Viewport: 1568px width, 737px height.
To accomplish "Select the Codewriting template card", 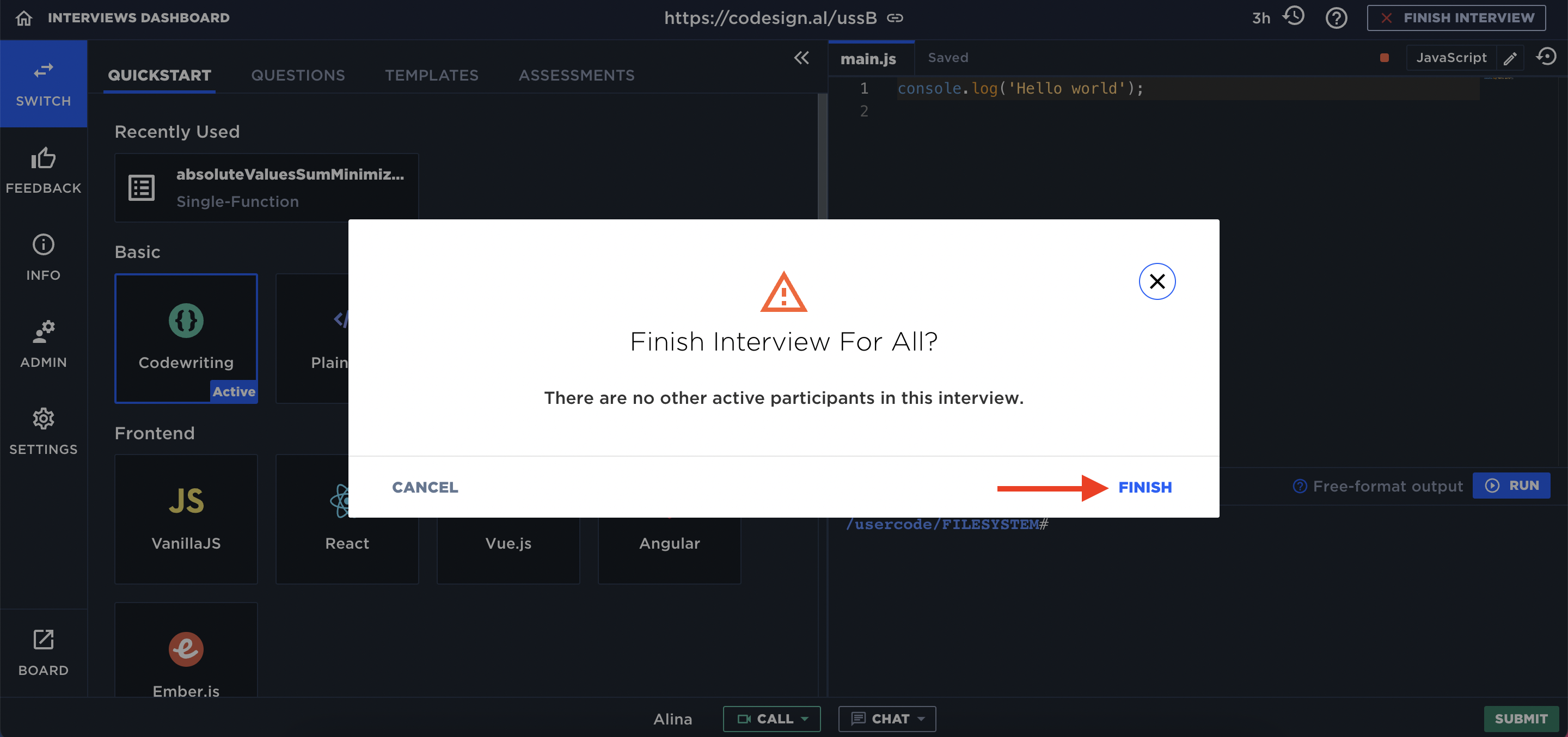I will click(186, 339).
